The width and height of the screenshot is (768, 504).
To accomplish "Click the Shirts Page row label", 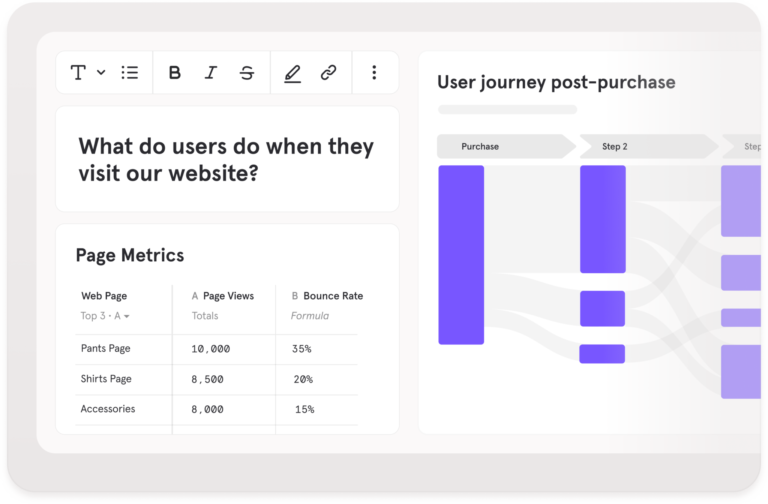I will tap(106, 379).
